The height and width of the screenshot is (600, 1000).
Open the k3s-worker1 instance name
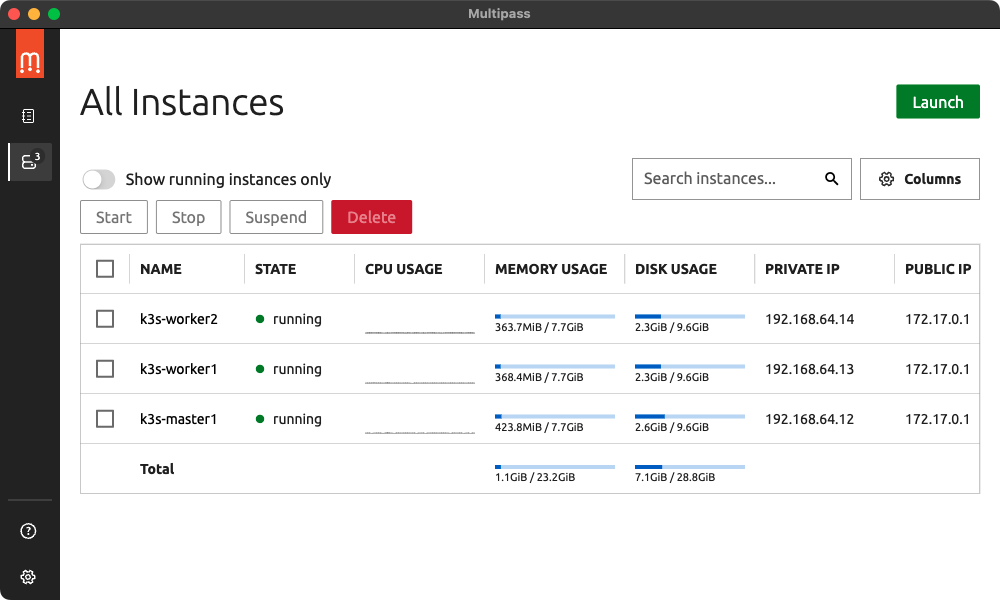[x=179, y=369]
